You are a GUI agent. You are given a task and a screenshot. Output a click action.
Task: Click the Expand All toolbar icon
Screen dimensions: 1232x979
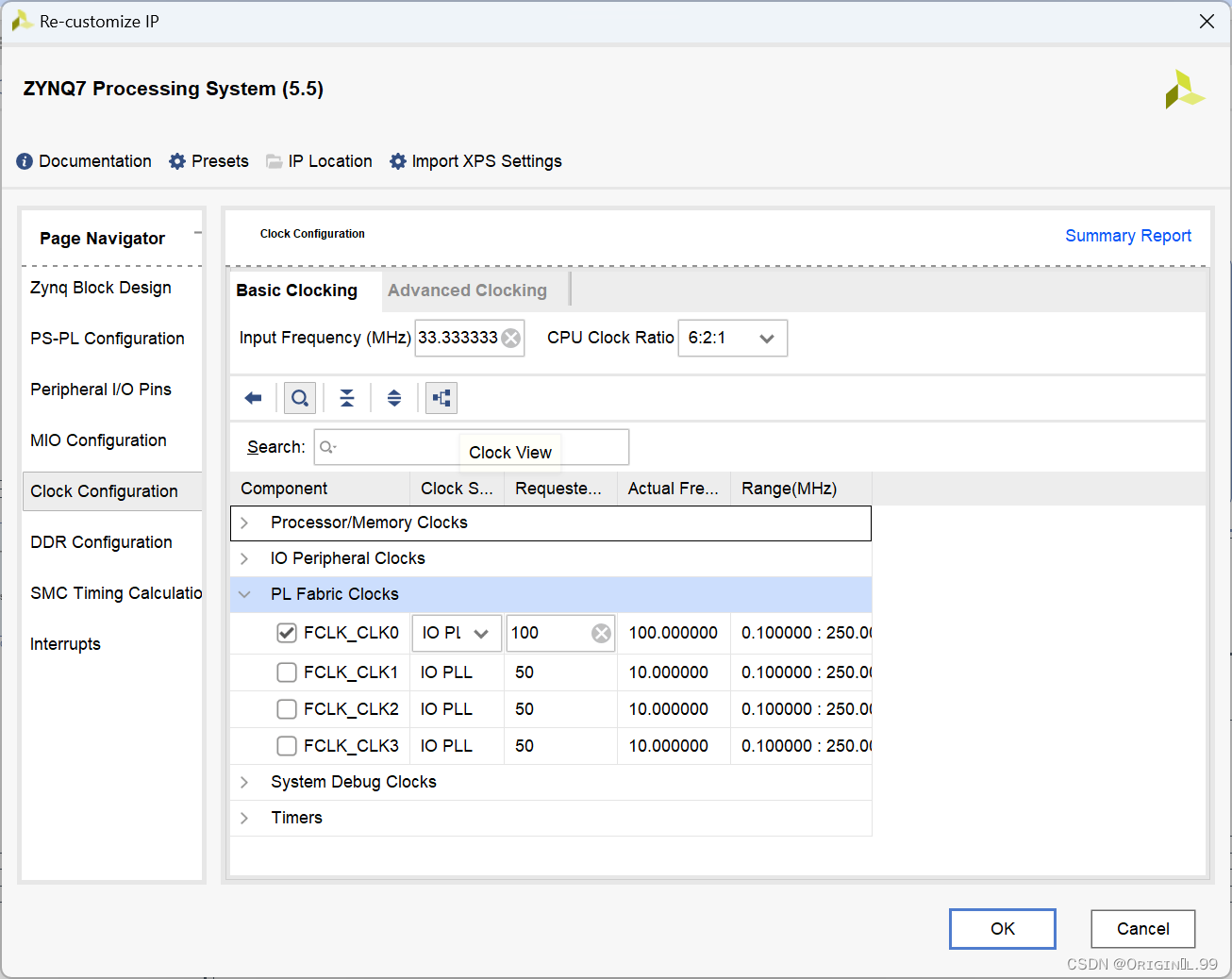click(394, 398)
